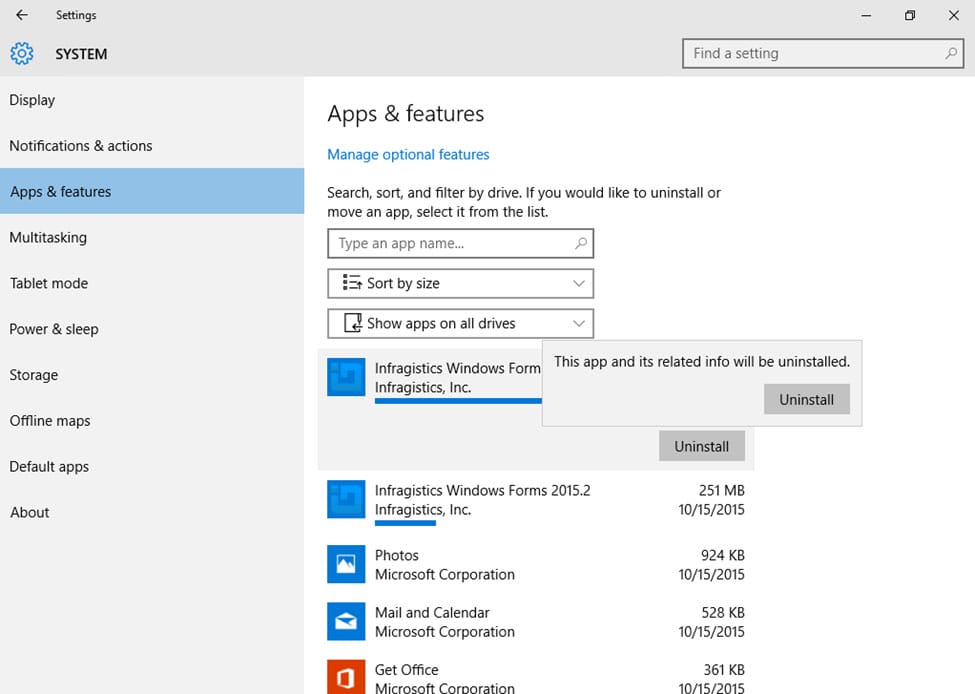This screenshot has height=694, width=975.
Task: Click the Photos app icon
Action: coord(346,564)
